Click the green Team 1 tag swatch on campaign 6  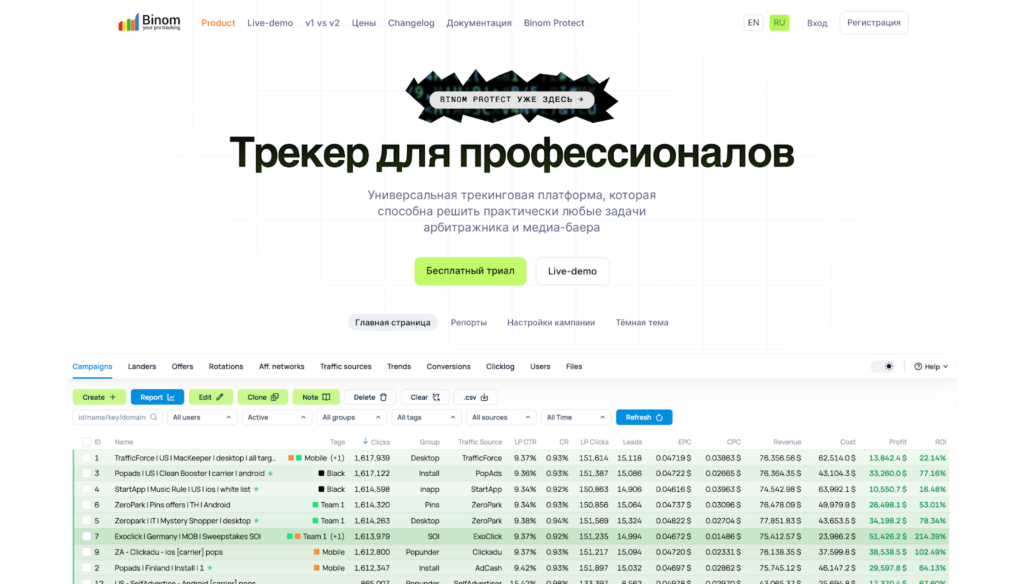(315, 505)
